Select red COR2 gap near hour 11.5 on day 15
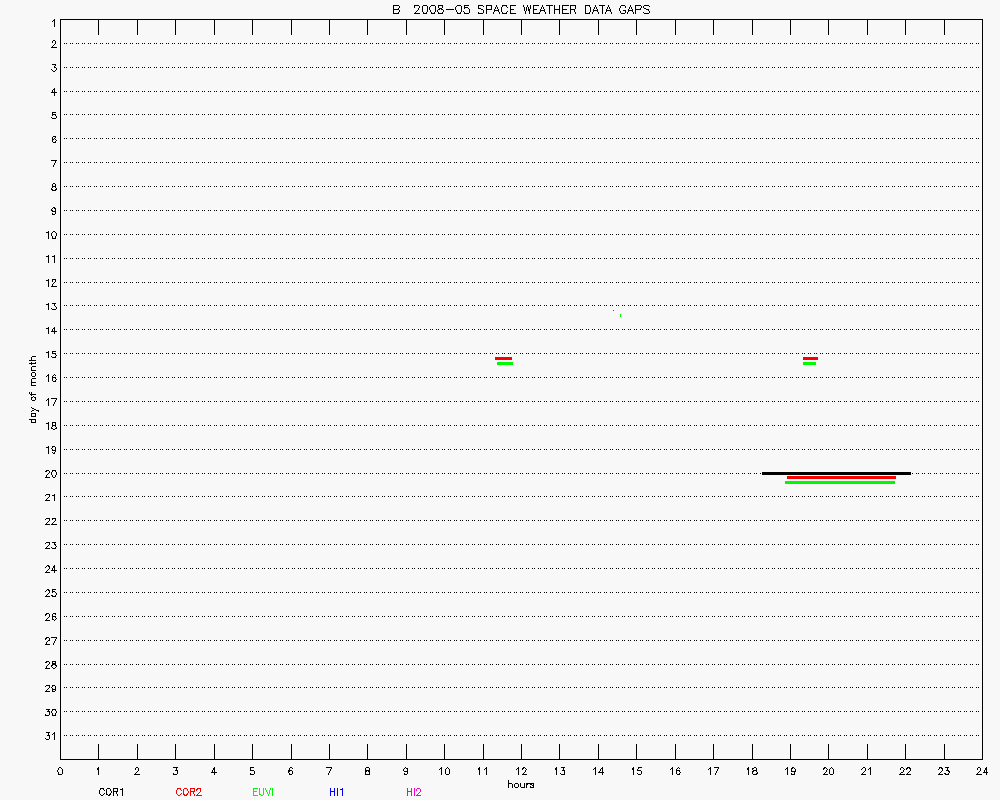 (x=504, y=358)
